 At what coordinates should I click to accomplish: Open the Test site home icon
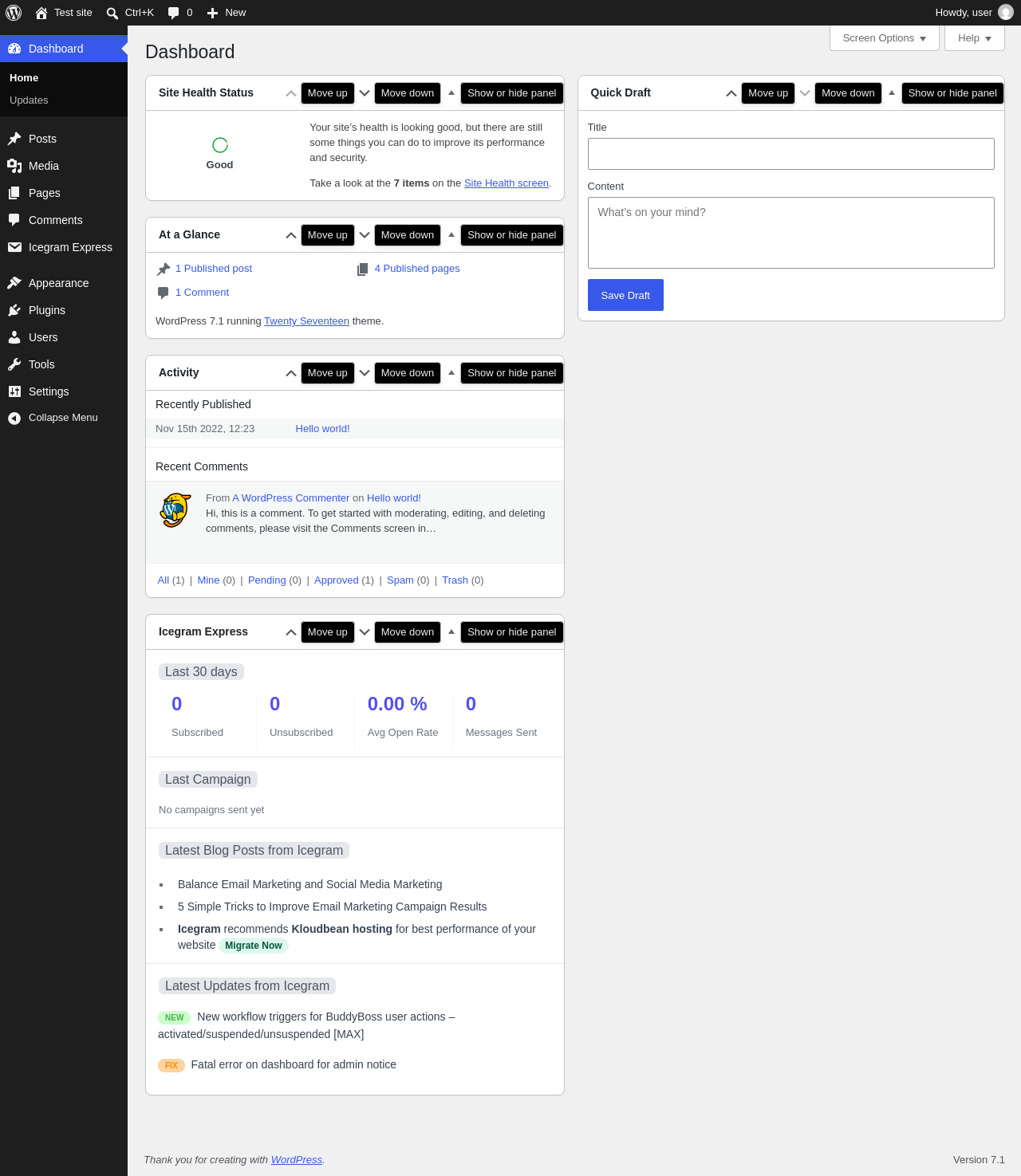(41, 13)
